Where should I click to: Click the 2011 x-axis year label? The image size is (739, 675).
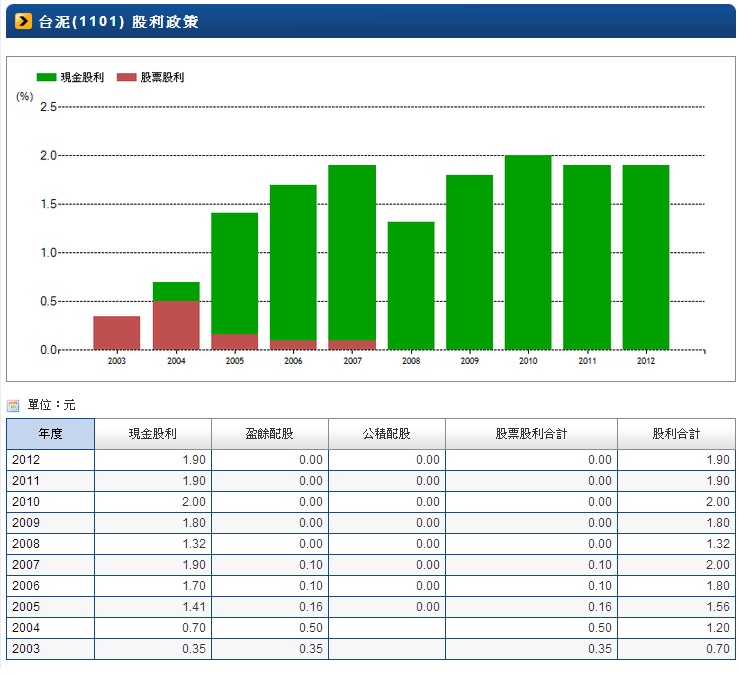(587, 361)
